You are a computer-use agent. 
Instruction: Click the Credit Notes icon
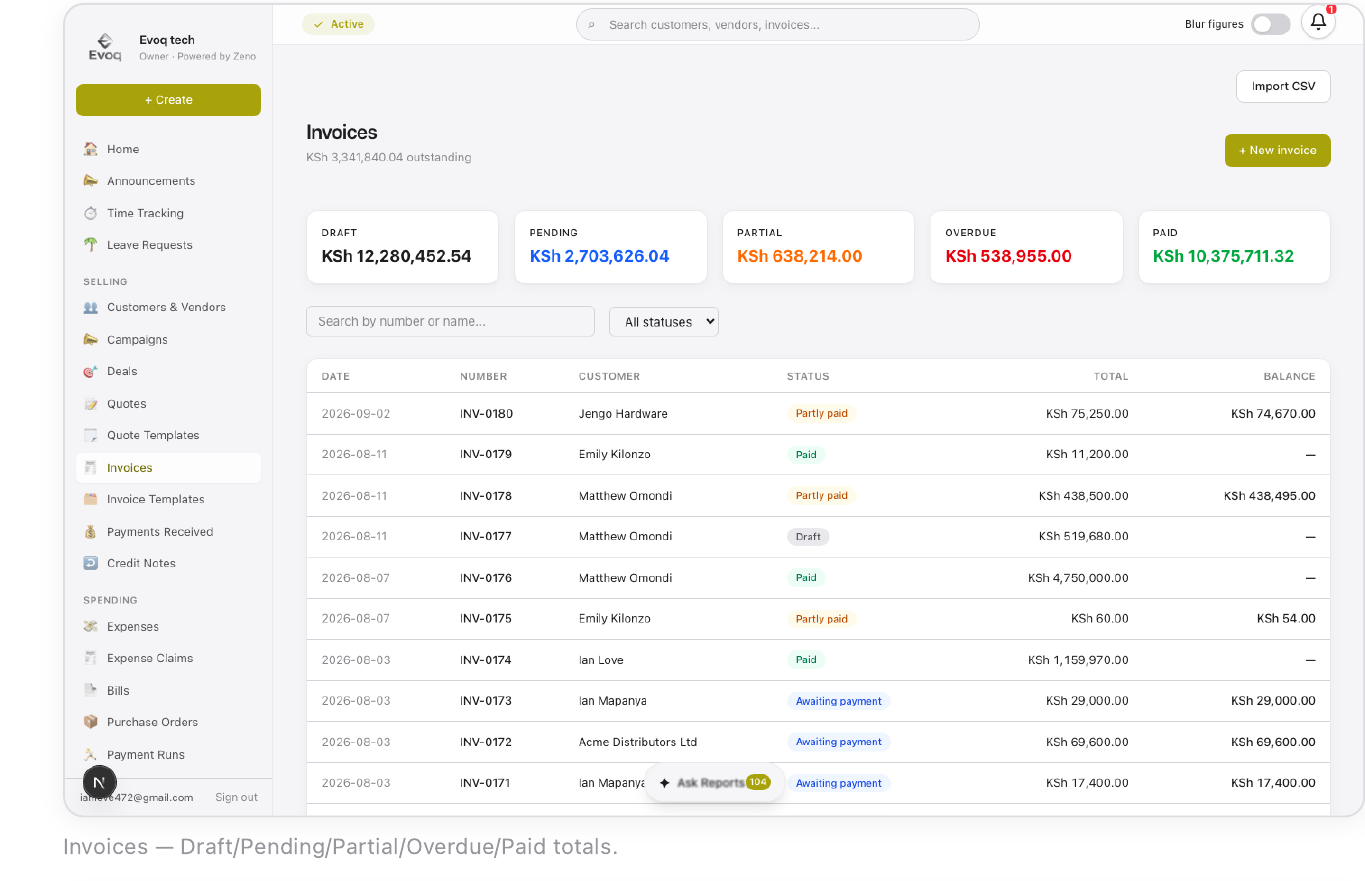click(91, 563)
